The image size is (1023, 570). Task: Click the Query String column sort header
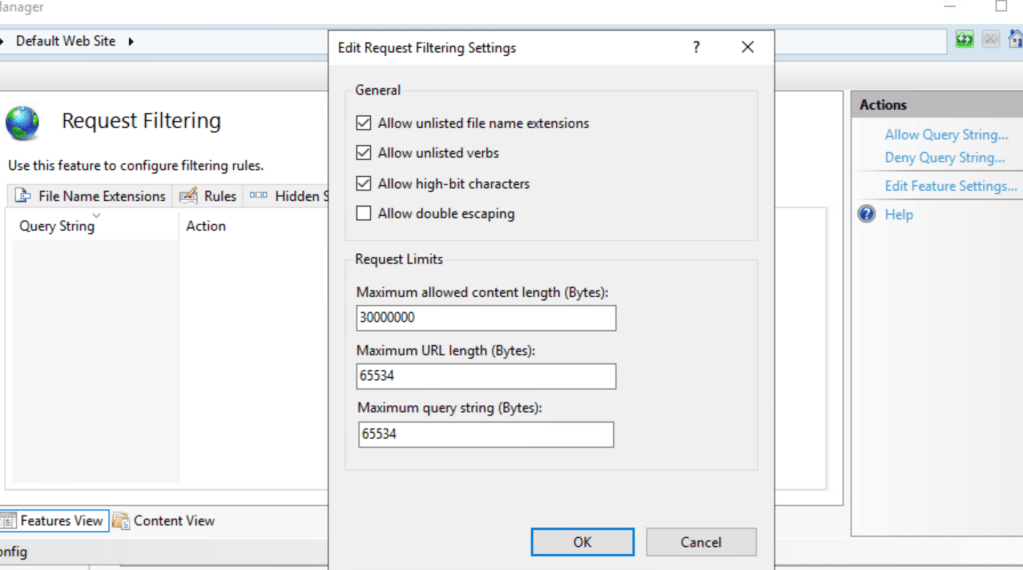click(x=57, y=226)
